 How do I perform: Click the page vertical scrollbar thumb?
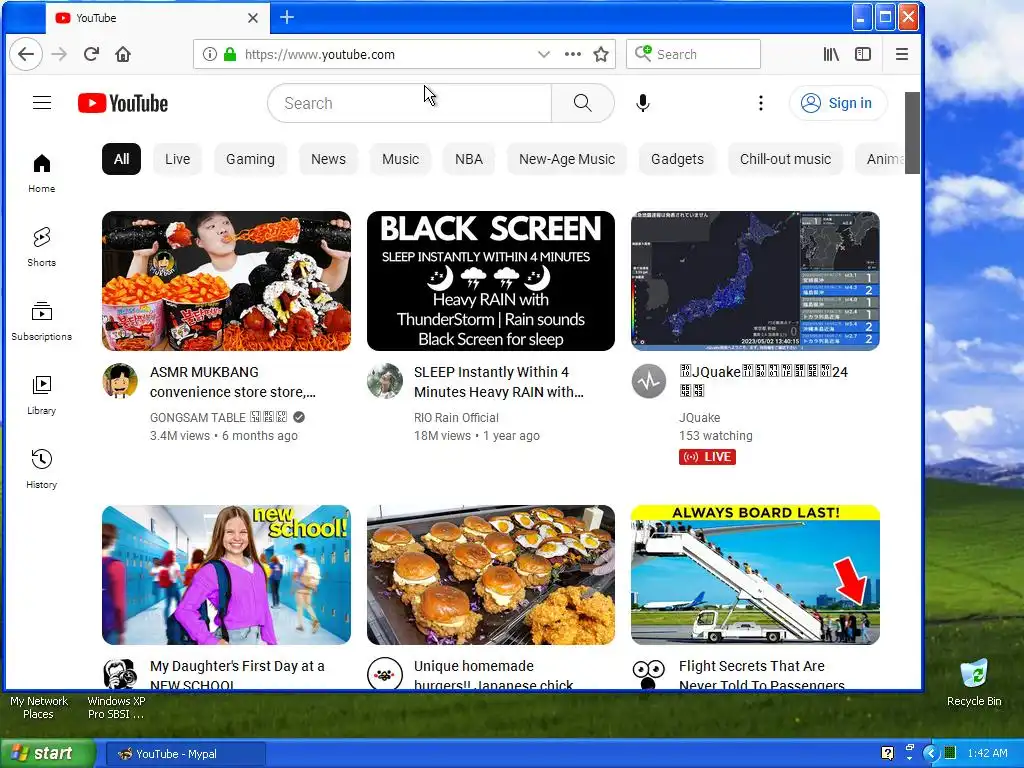tap(912, 133)
